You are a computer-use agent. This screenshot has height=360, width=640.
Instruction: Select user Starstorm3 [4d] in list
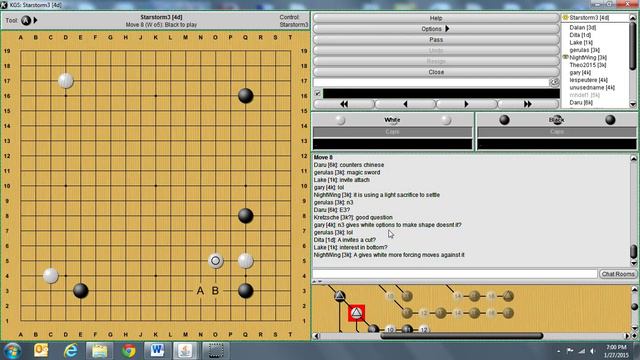click(x=589, y=18)
